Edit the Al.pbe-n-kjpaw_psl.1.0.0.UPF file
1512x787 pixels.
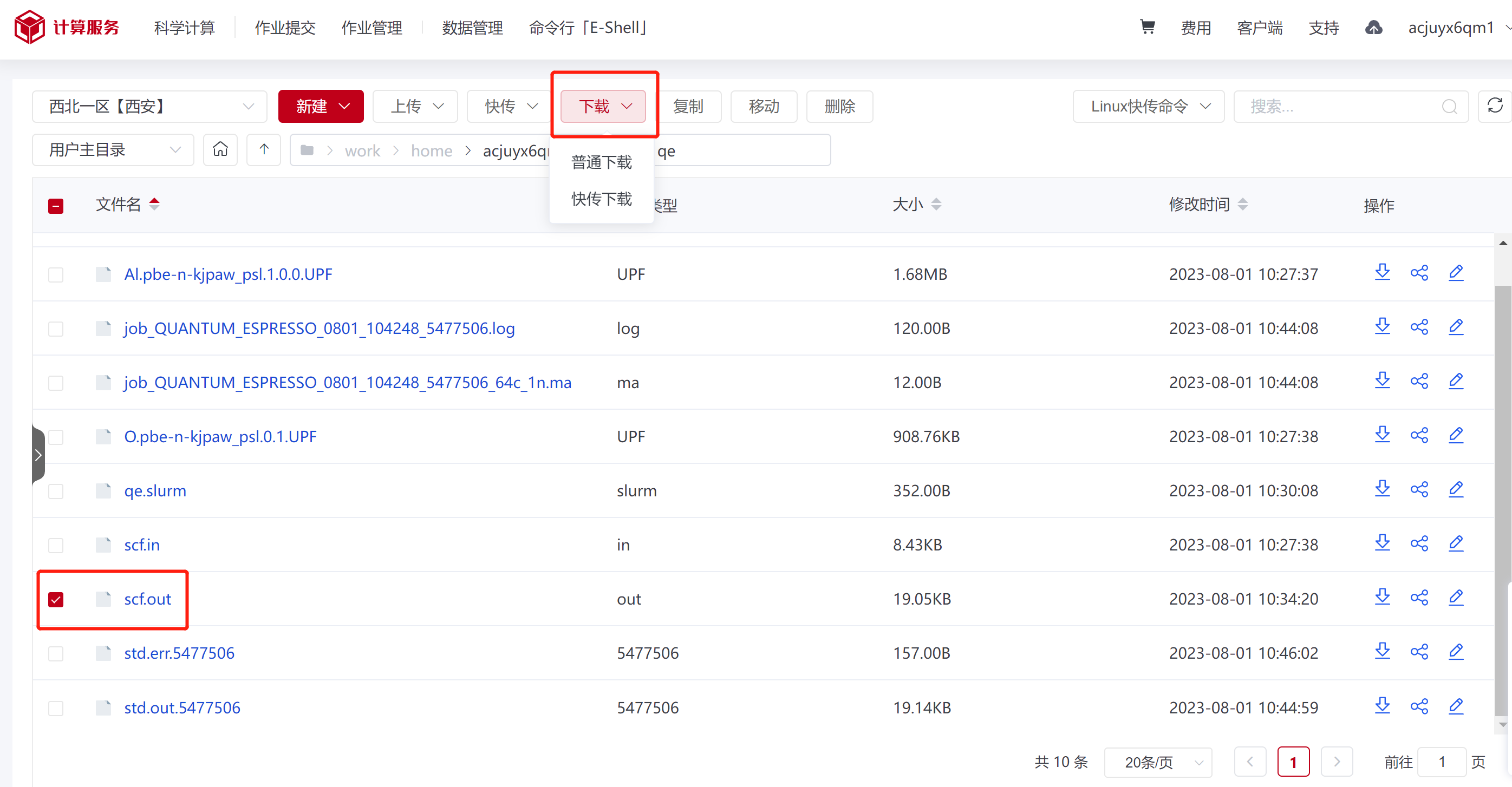pyautogui.click(x=1456, y=273)
